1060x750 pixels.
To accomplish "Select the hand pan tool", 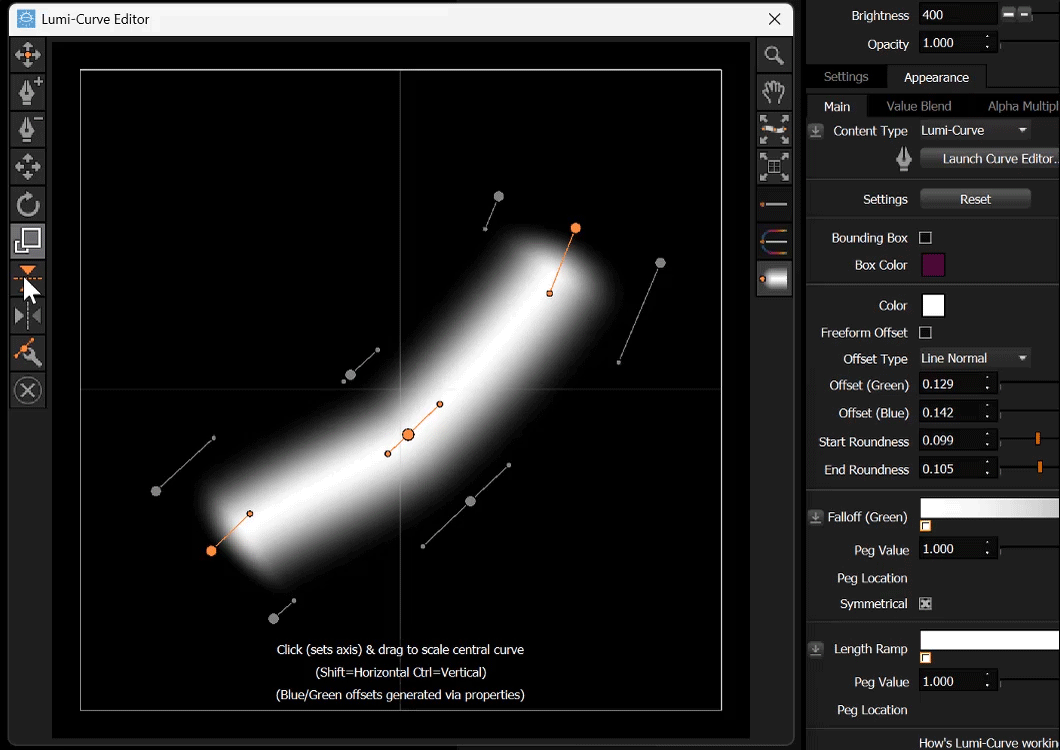I will pyautogui.click(x=774, y=92).
